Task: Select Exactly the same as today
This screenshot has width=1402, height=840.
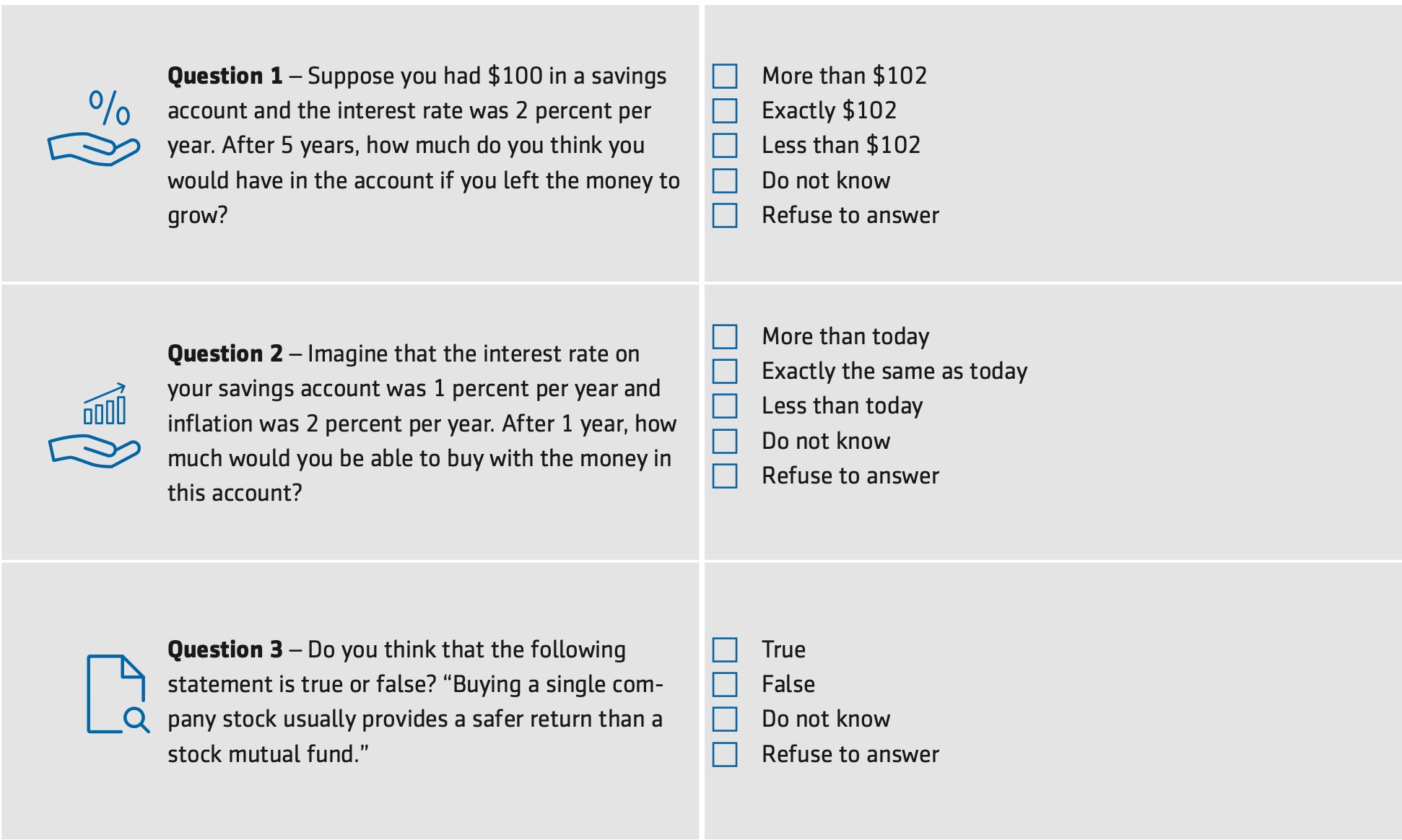Action: [725, 371]
